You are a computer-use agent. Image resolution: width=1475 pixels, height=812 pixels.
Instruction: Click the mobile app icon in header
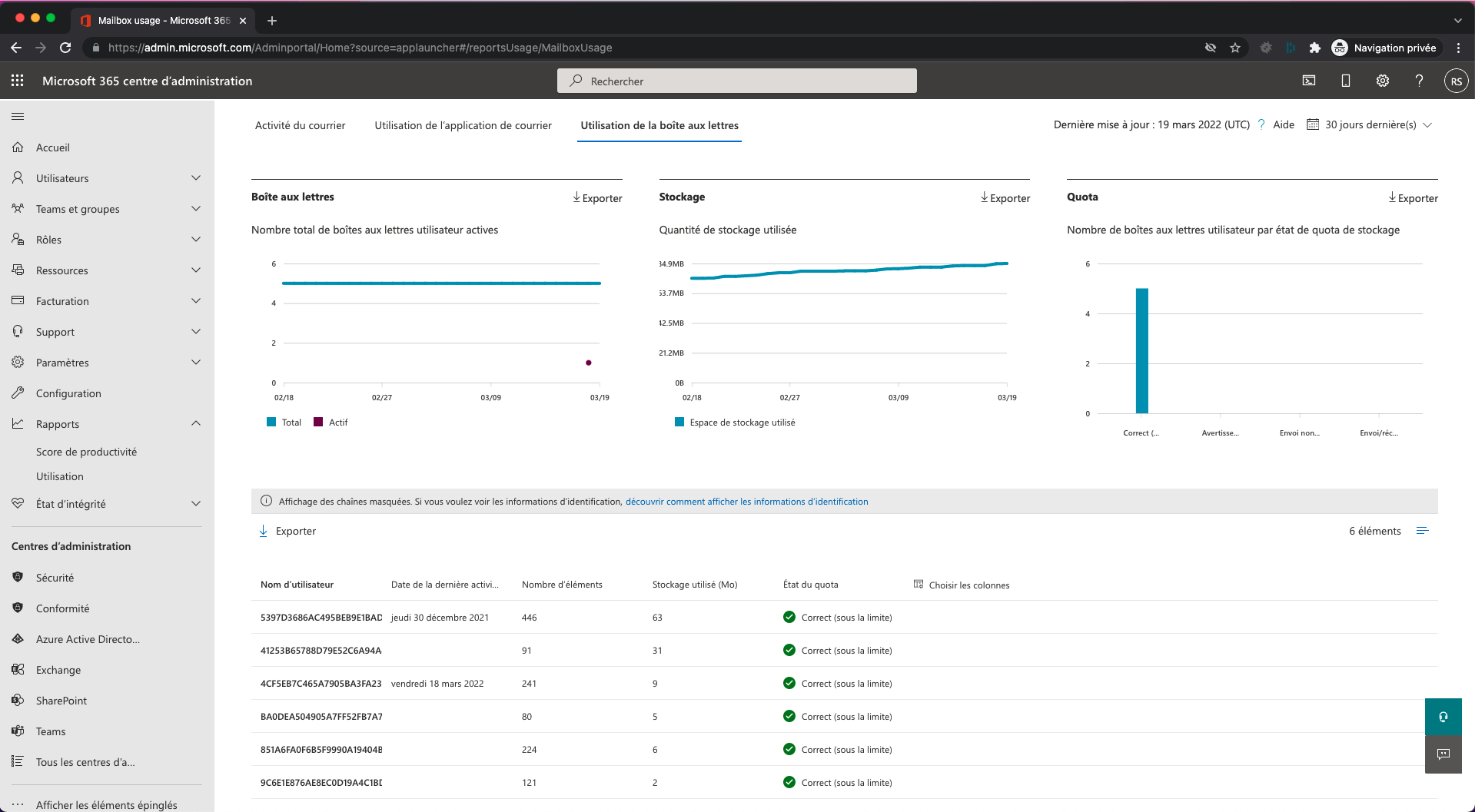1346,81
